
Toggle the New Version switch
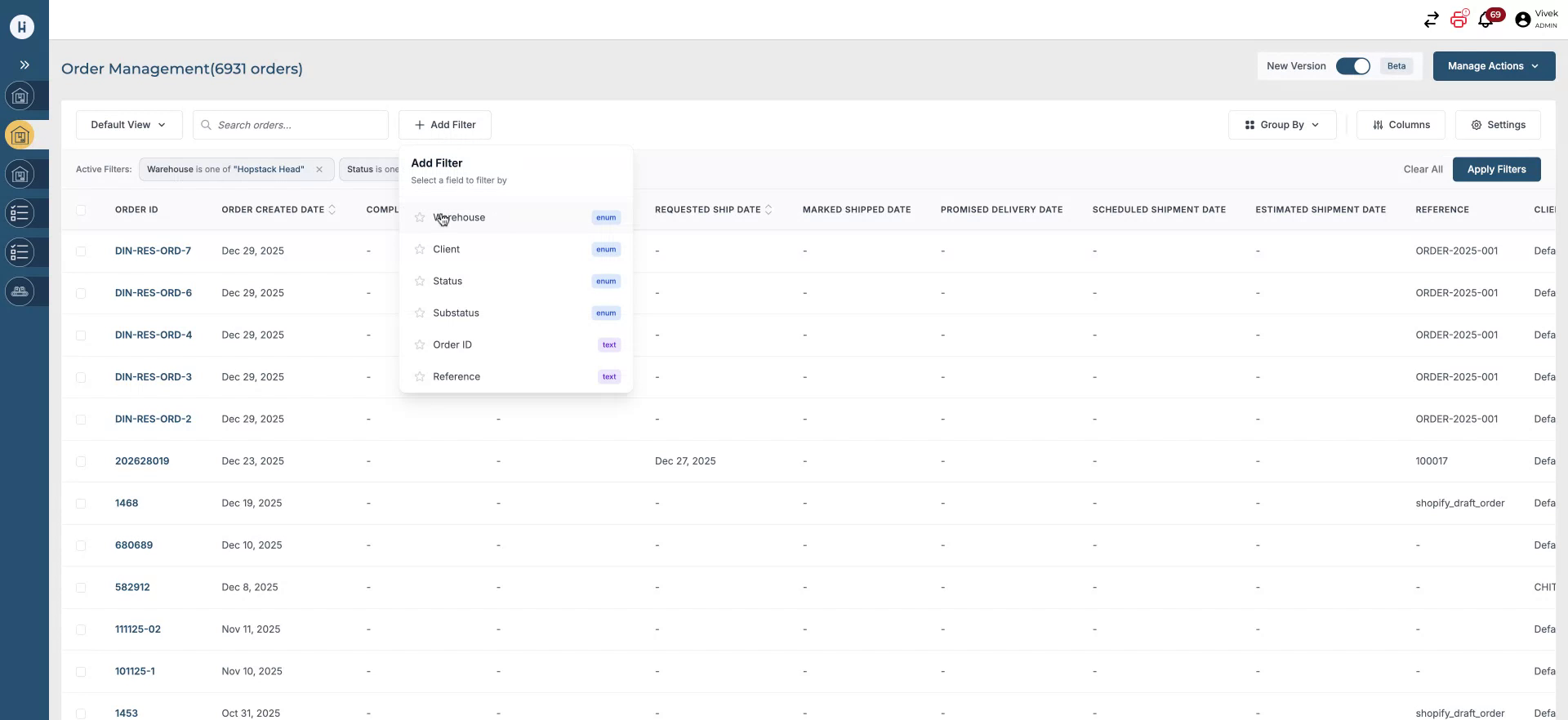(x=1352, y=66)
